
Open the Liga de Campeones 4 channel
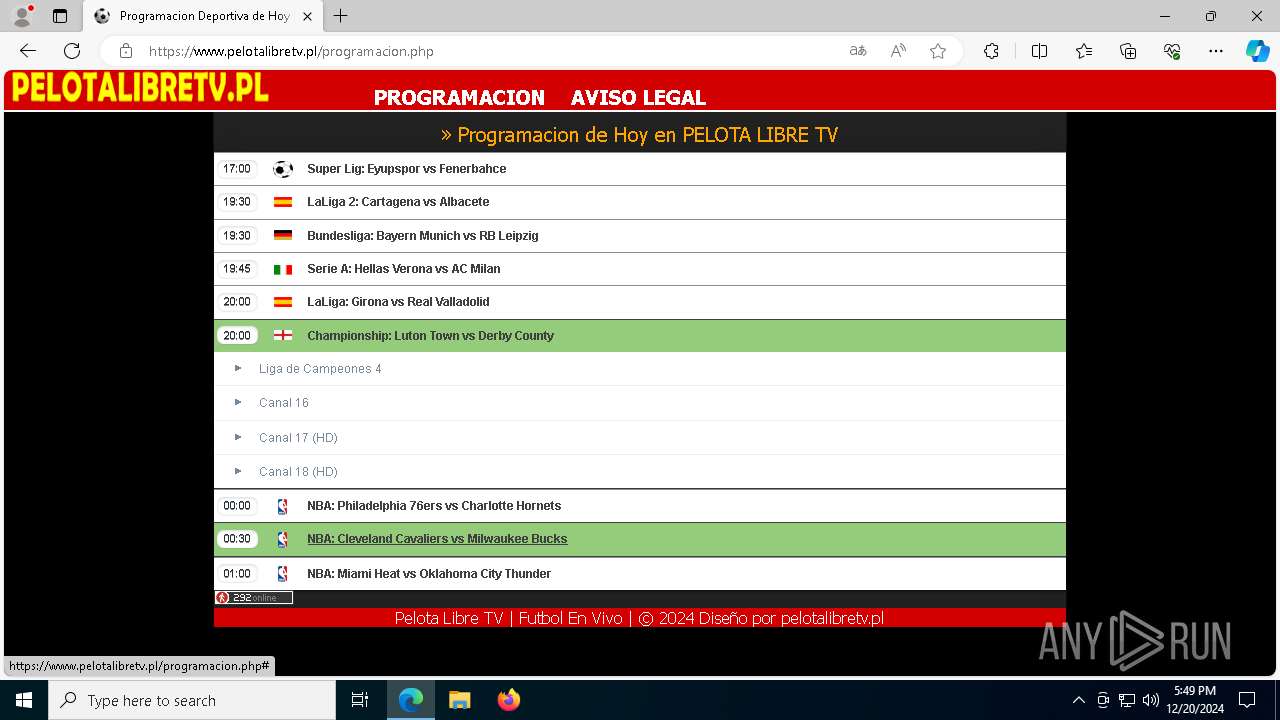tap(320, 369)
